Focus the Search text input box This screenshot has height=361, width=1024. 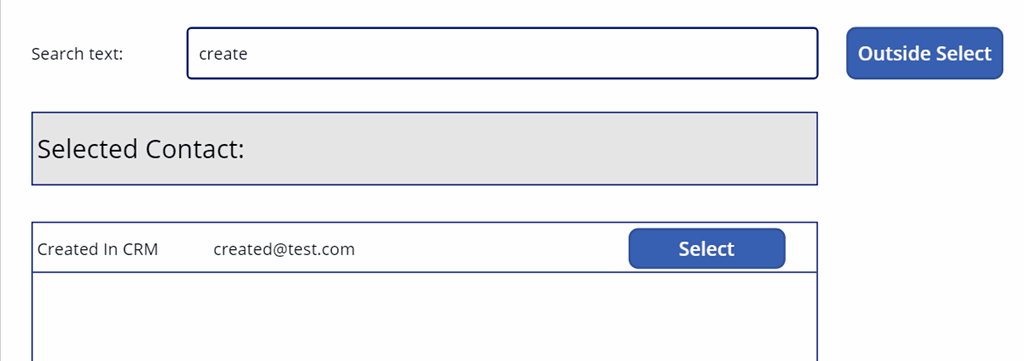pos(502,53)
